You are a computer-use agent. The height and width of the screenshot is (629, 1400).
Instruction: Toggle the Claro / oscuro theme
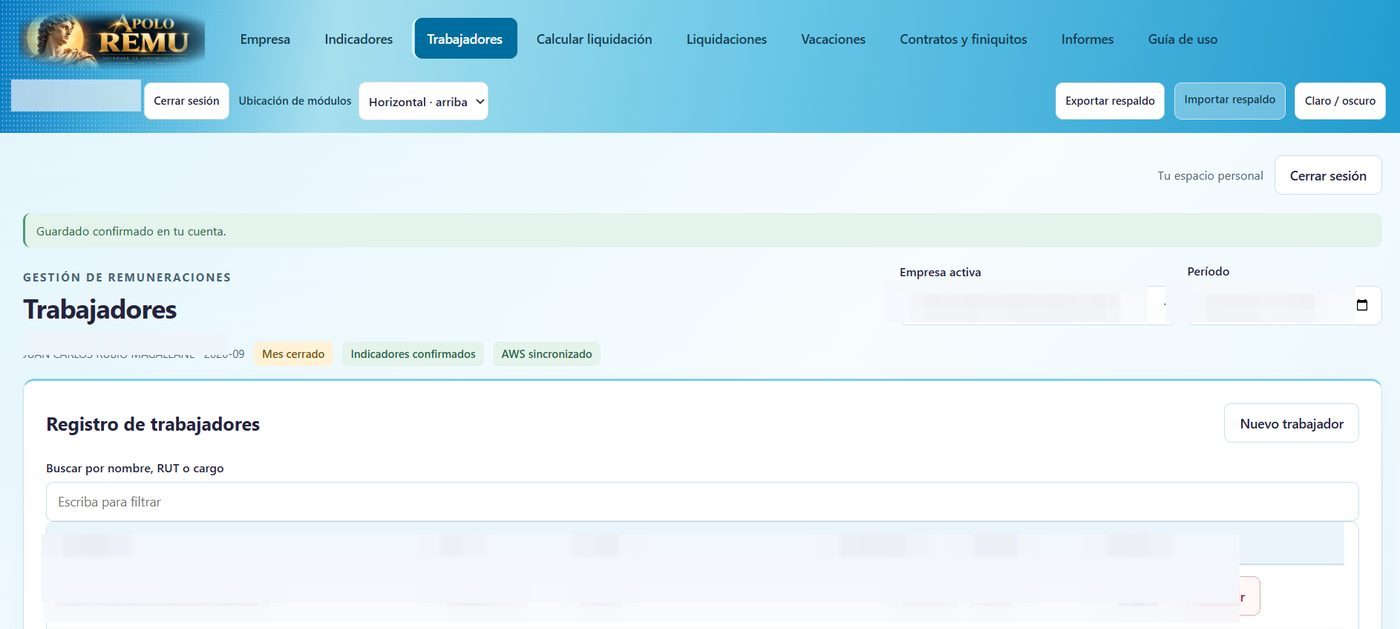[x=1340, y=101]
